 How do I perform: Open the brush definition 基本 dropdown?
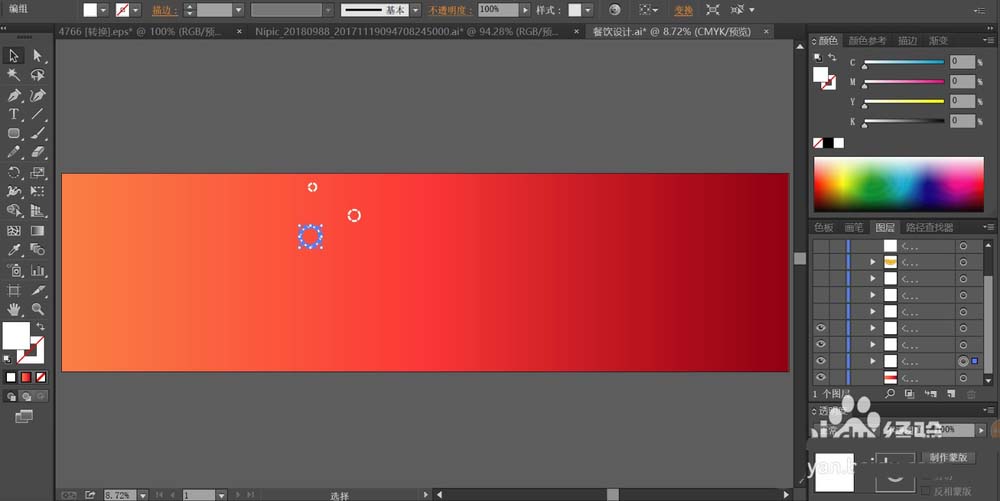click(x=416, y=10)
